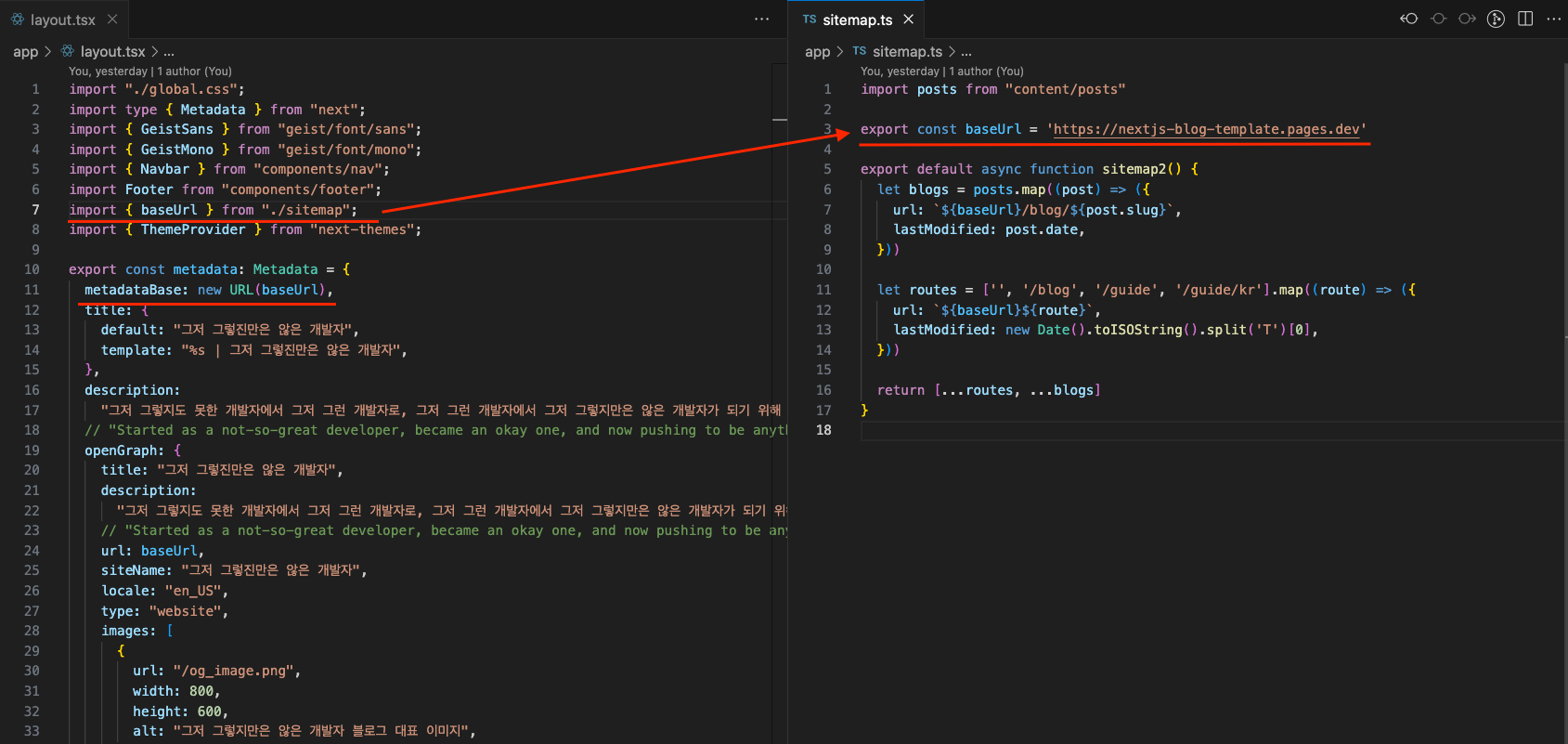Open '...' breadcrumb symbol after layout.tsx
The width and height of the screenshot is (1568, 744).
(169, 52)
